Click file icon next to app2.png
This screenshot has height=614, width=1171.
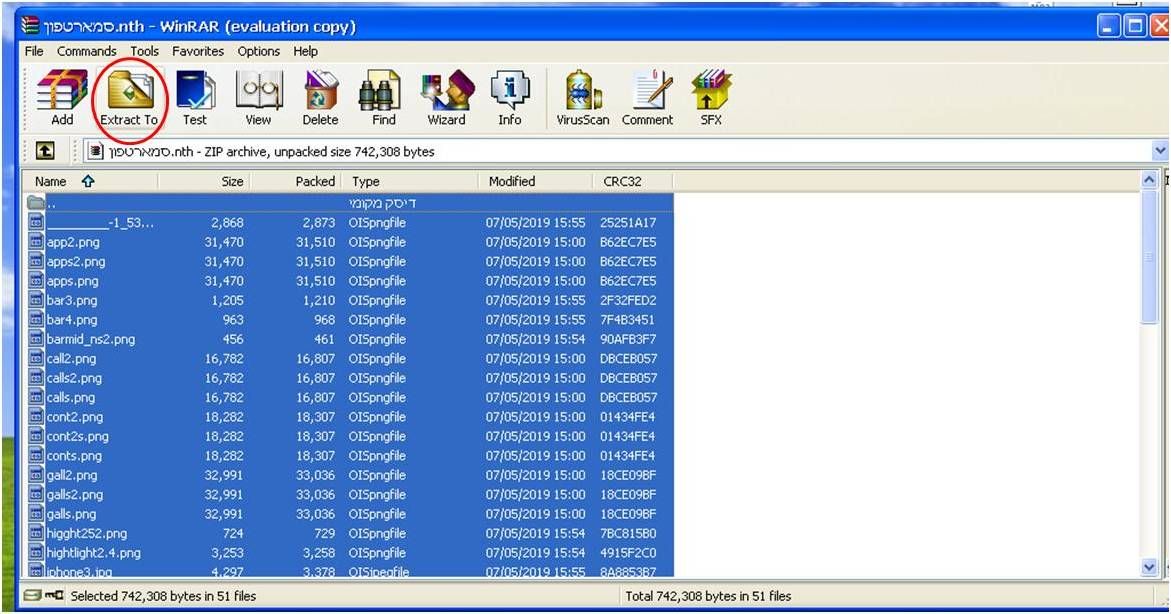[36, 242]
